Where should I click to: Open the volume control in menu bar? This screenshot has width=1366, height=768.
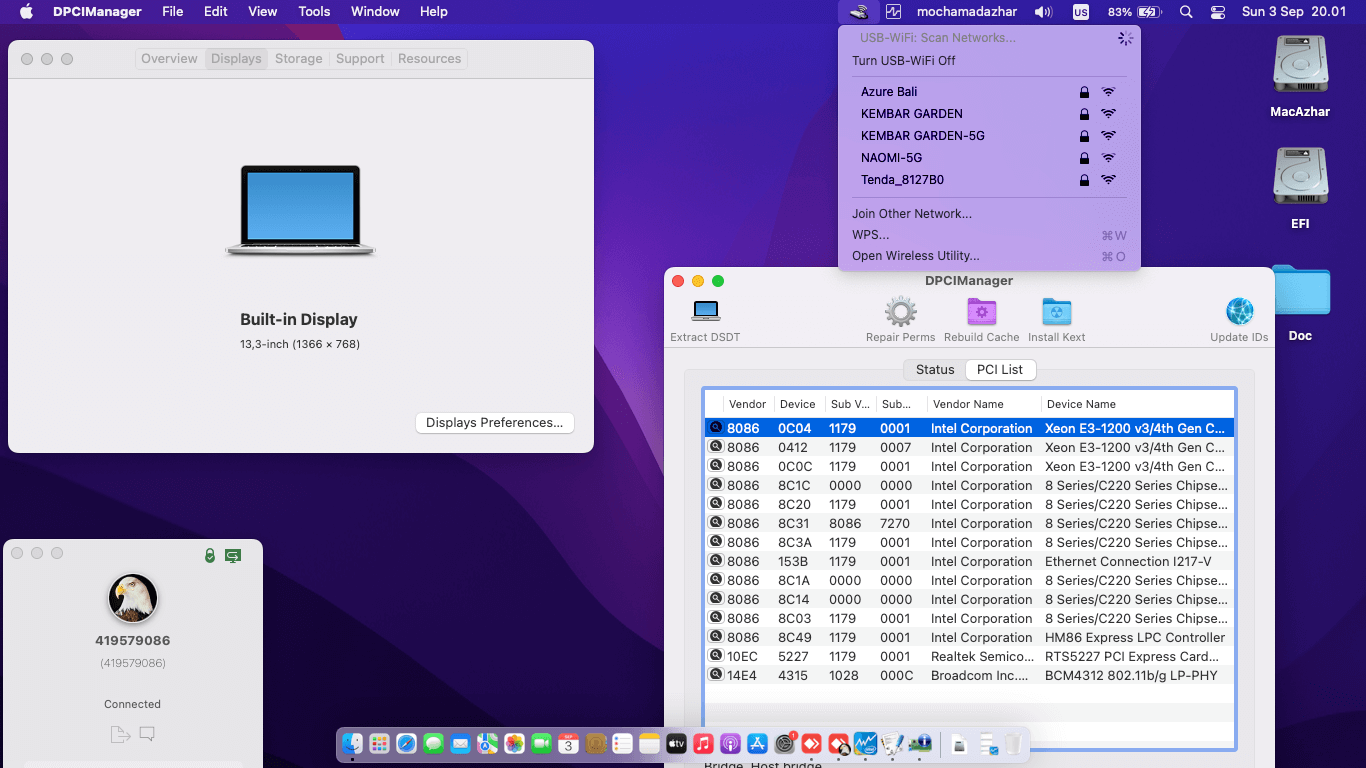[x=1044, y=12]
